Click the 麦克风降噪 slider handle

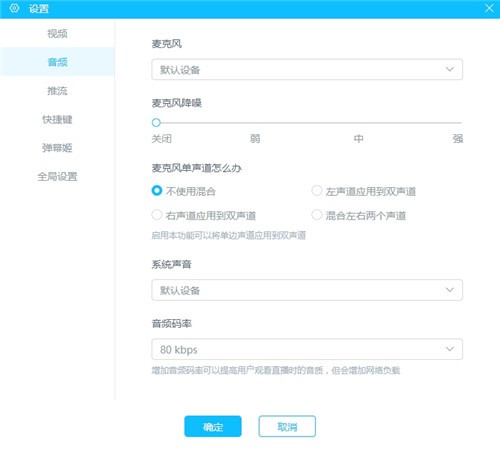(156, 123)
